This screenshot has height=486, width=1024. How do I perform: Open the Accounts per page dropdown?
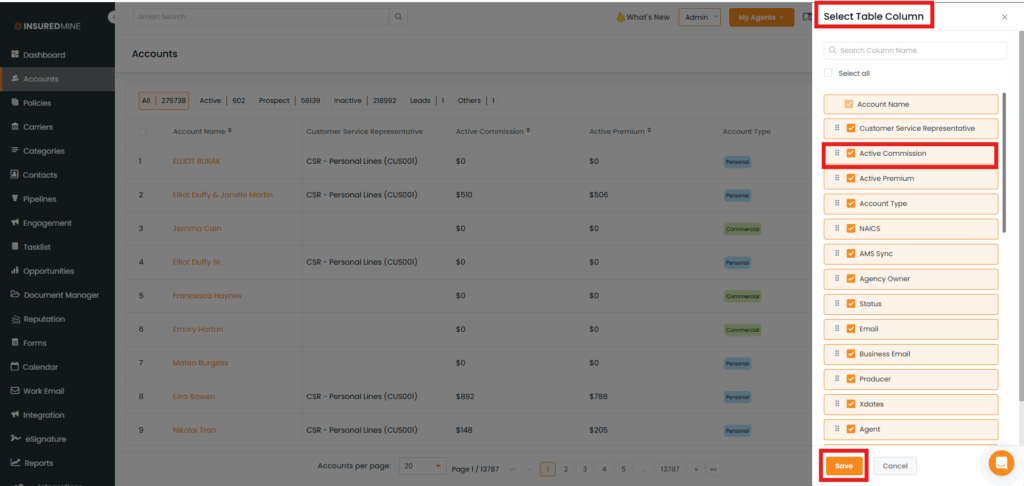[423, 466]
